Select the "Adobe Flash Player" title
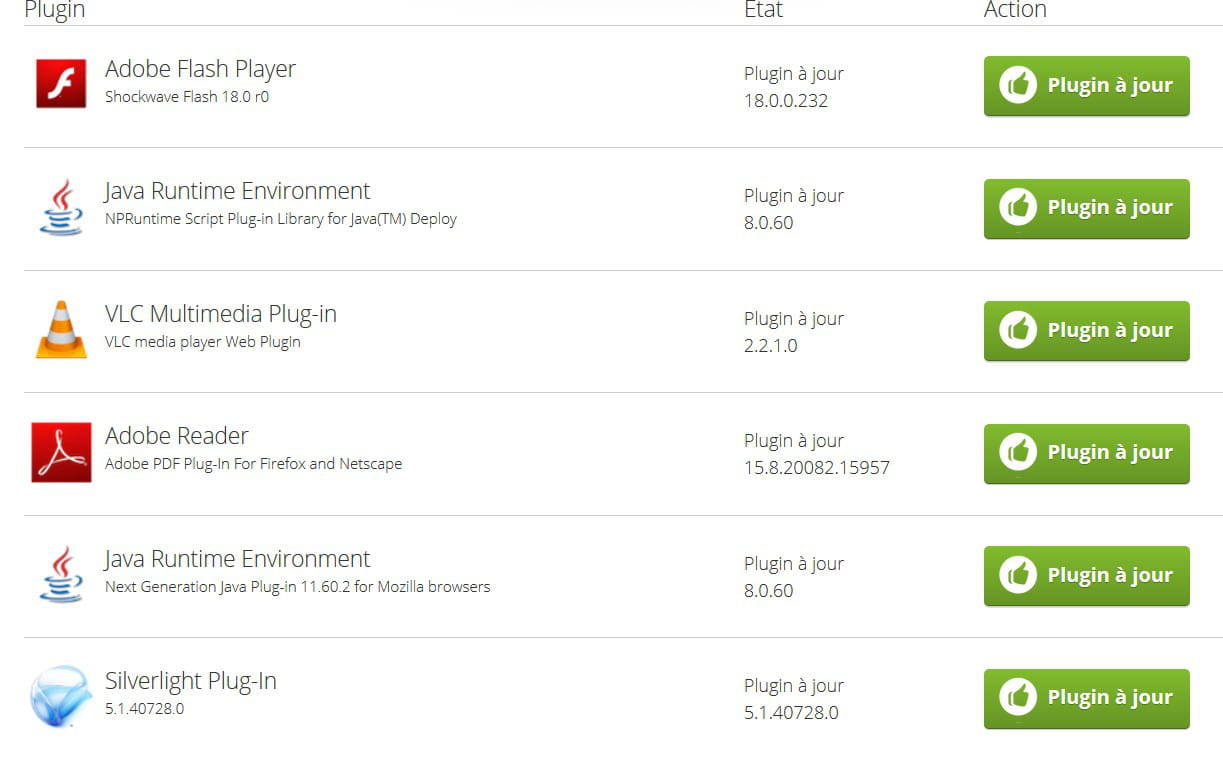The width and height of the screenshot is (1223, 769). coord(200,69)
